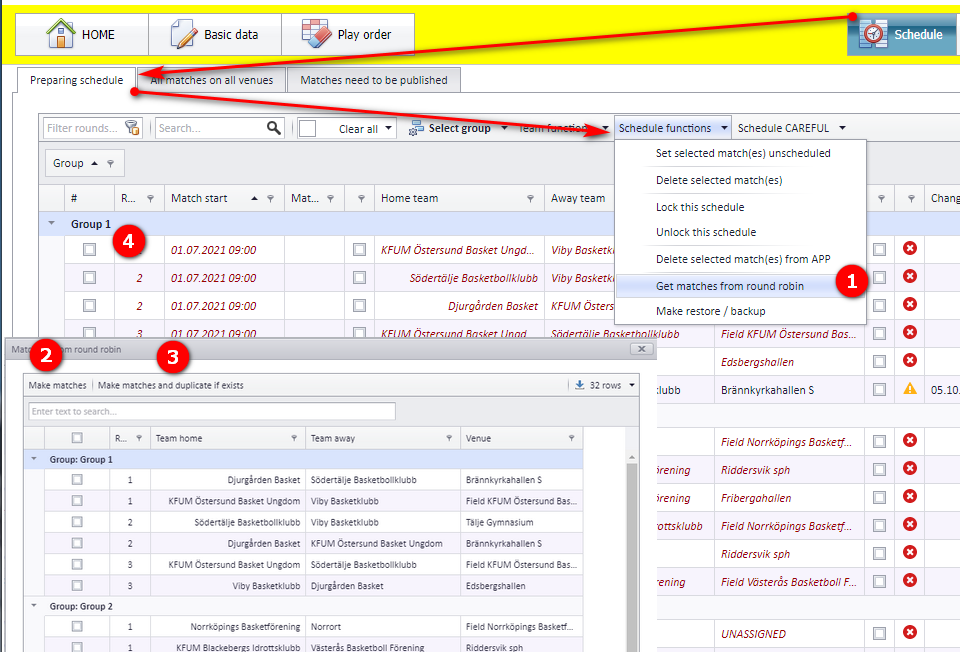Click the red X on Field Västerås Basketboll row
The height and width of the screenshot is (652, 960).
[x=910, y=580]
